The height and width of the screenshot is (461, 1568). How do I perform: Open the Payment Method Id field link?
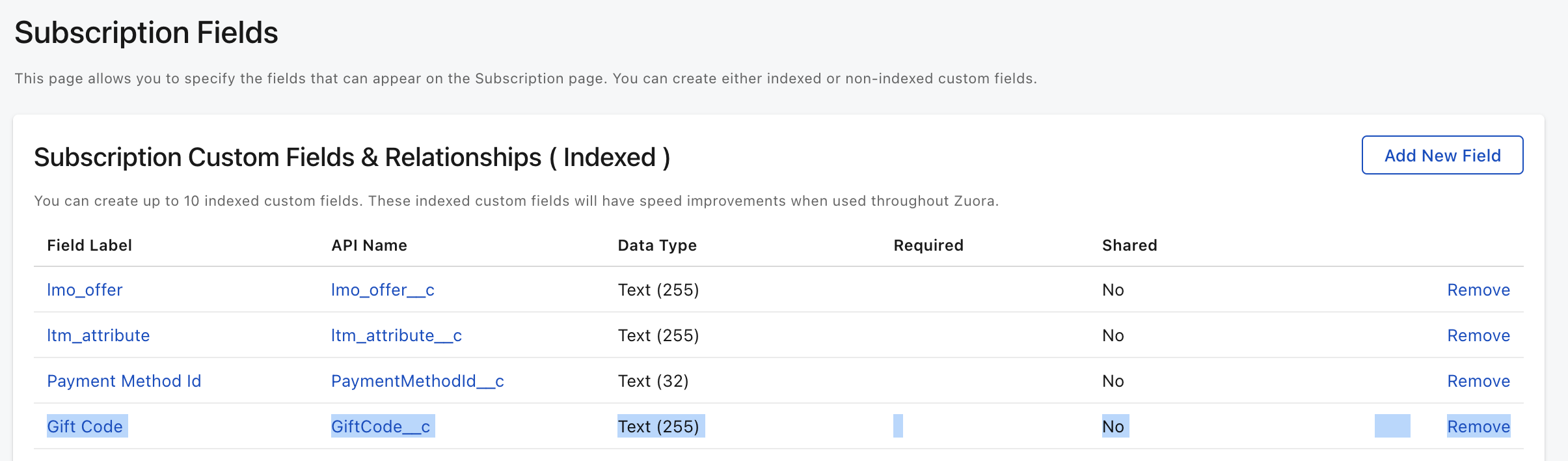124,382
